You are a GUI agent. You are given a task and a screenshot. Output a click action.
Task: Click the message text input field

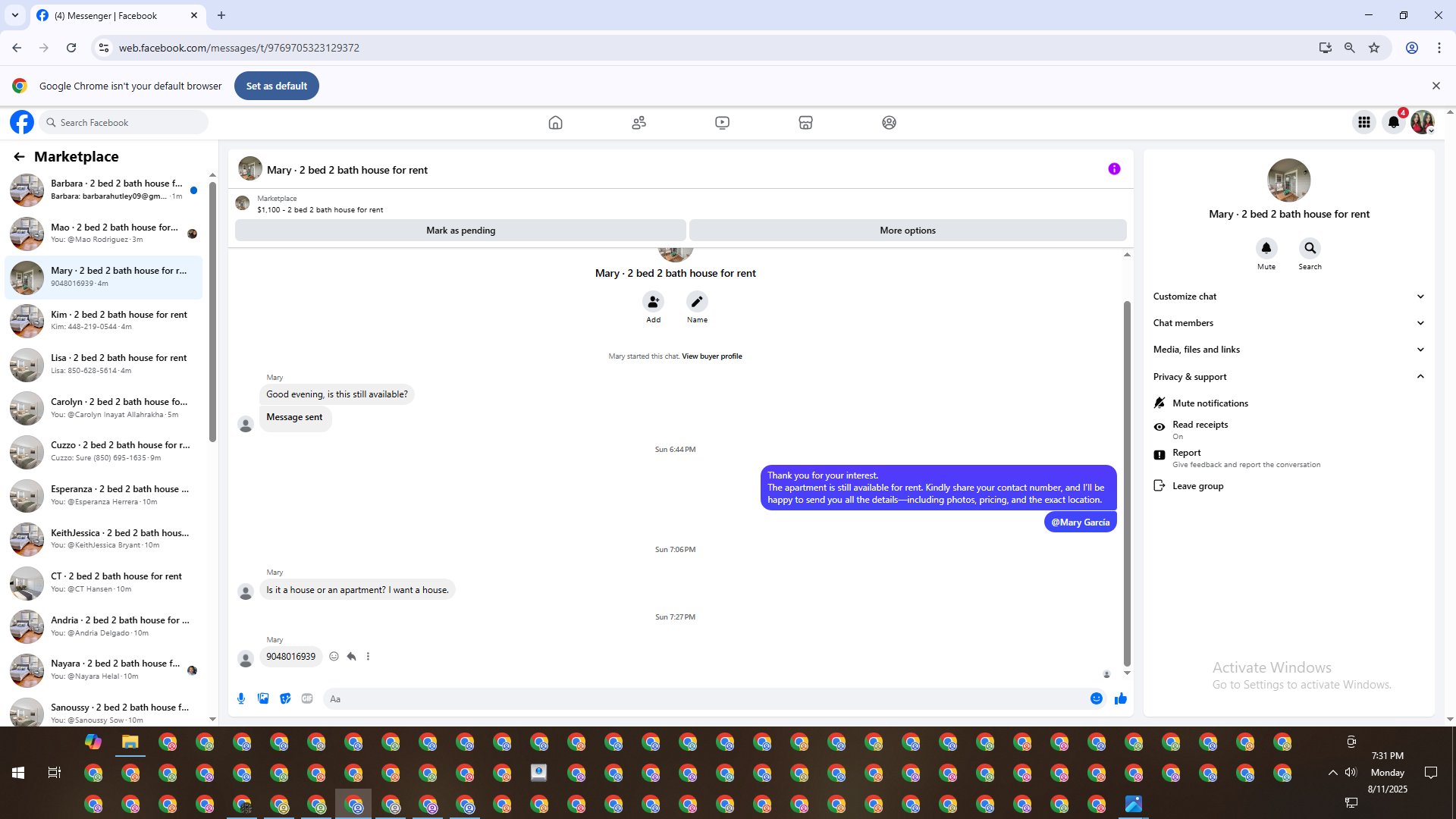click(705, 699)
